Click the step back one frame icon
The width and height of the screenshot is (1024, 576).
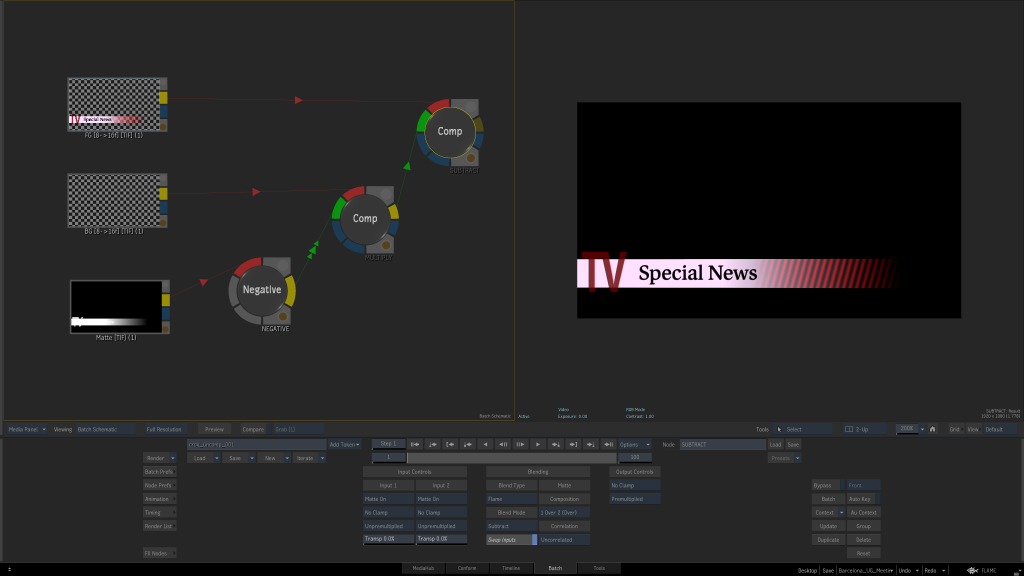[503, 444]
